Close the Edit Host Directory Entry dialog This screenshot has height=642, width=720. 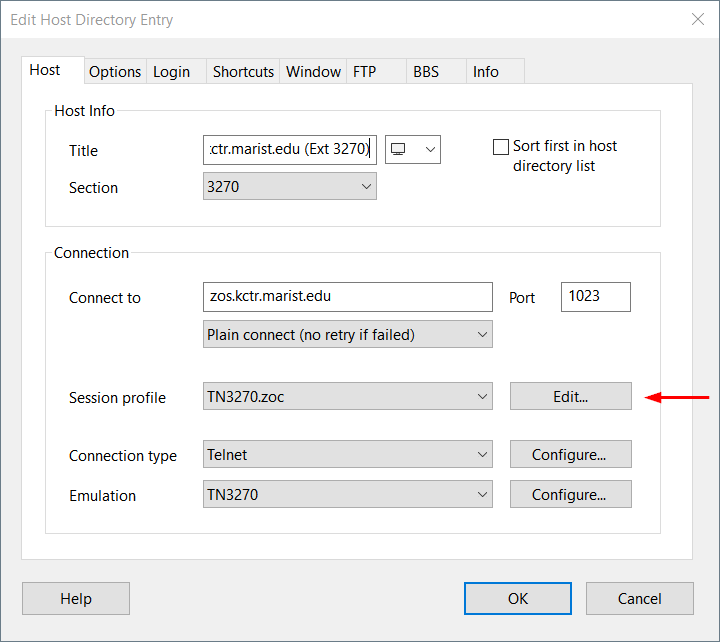pos(697,18)
